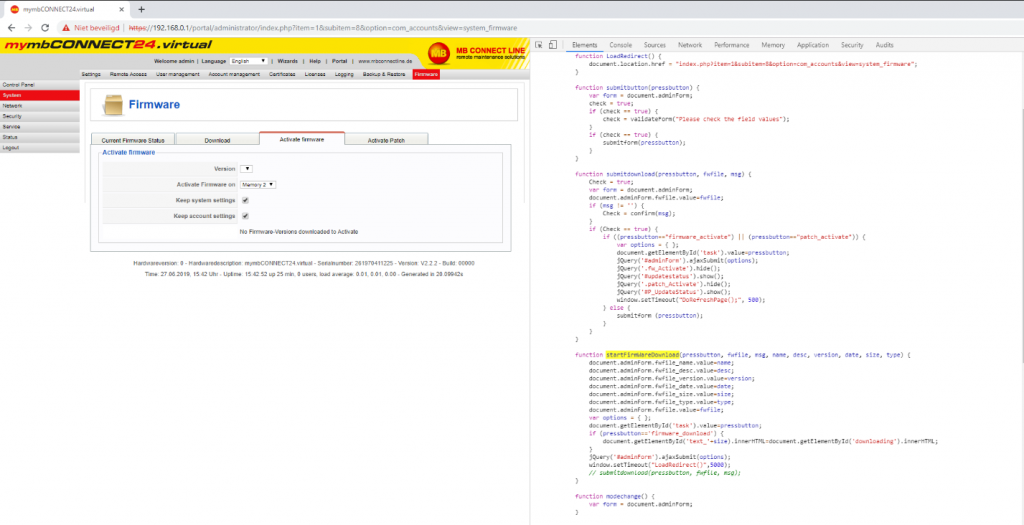The height and width of the screenshot is (525, 1024).
Task: Click highlighted startFirmwareDownload function name
Action: click(x=643, y=355)
